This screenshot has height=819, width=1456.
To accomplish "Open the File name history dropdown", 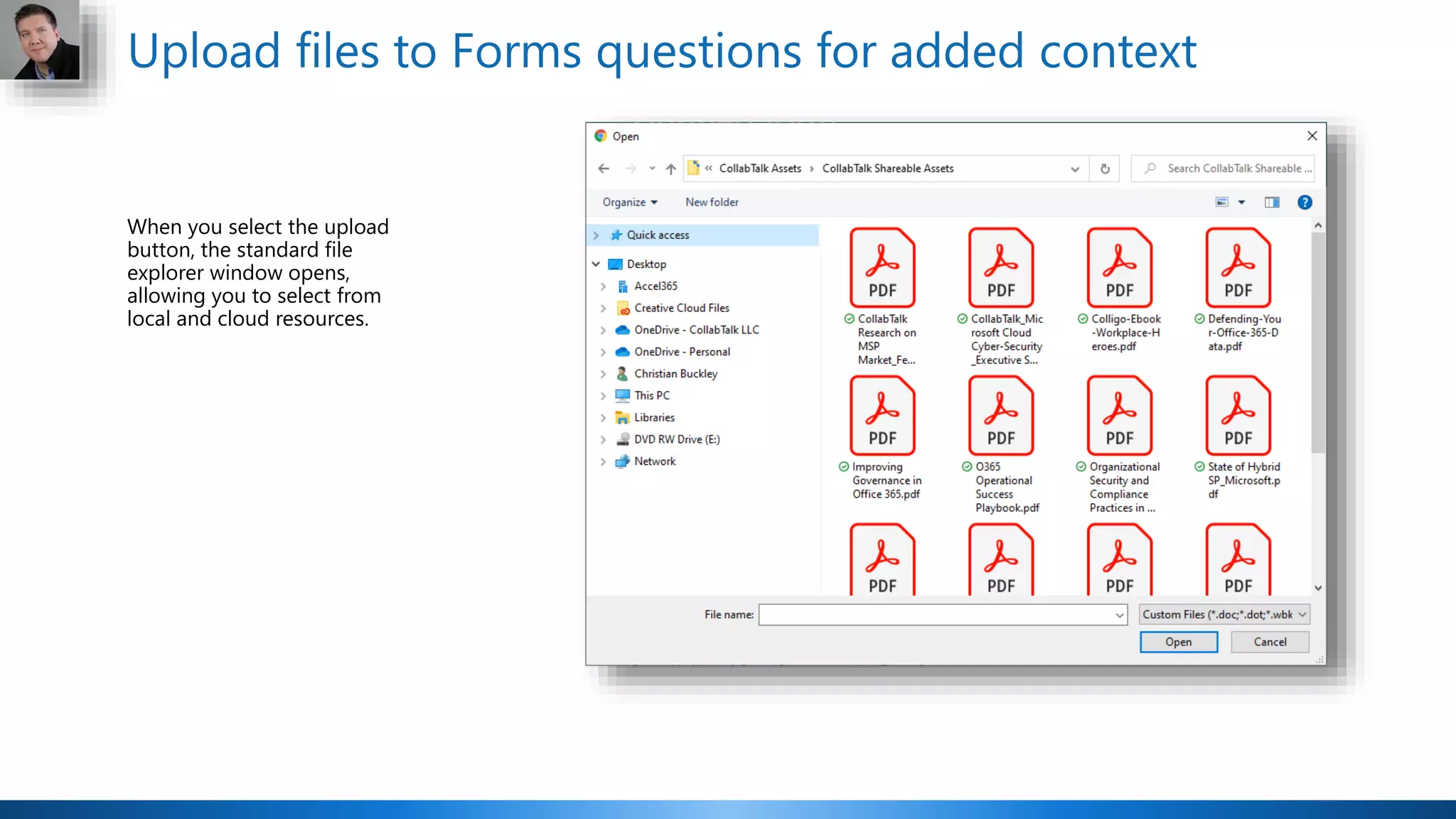I will [x=1120, y=615].
